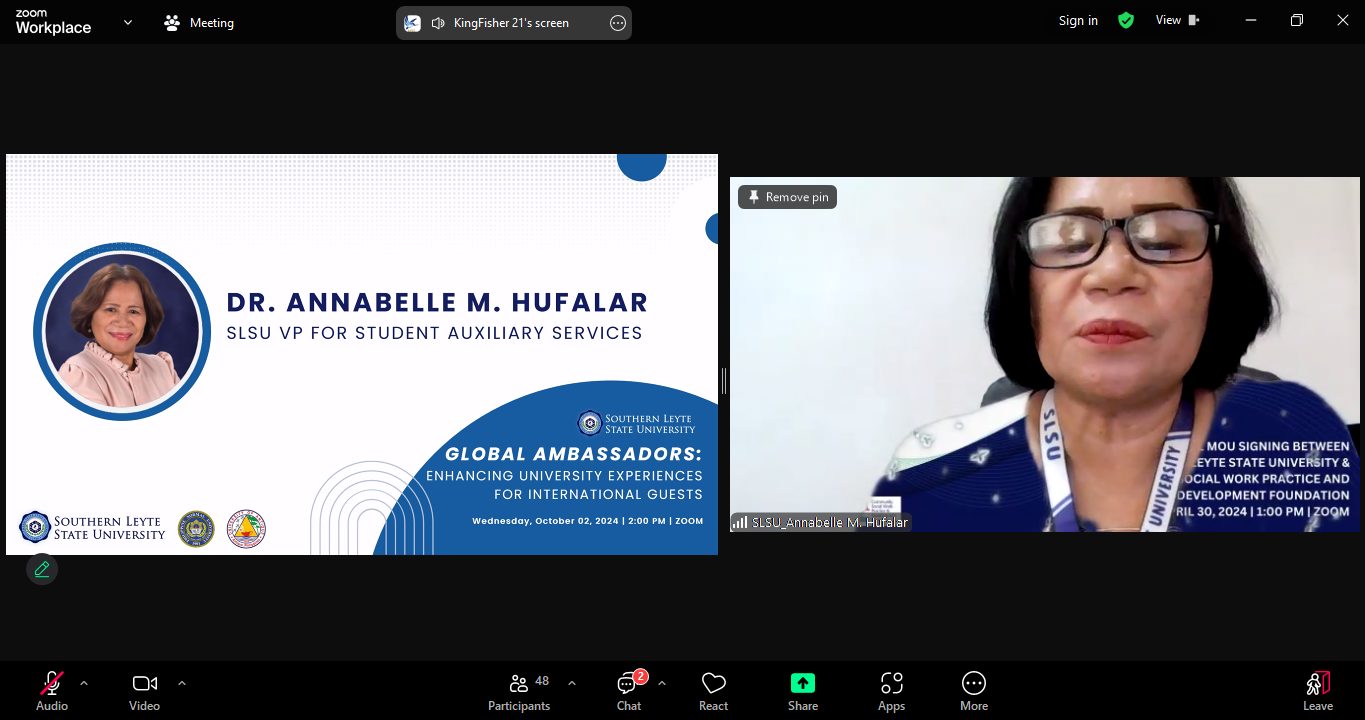Click Annabelle's pinned video feed
The width and height of the screenshot is (1365, 720).
click(x=1045, y=354)
